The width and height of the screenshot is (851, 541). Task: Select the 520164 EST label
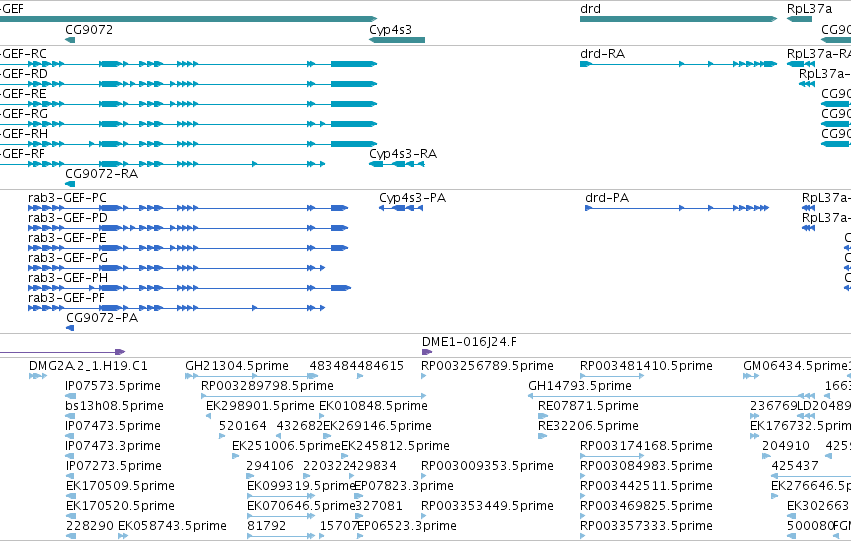coord(243,427)
